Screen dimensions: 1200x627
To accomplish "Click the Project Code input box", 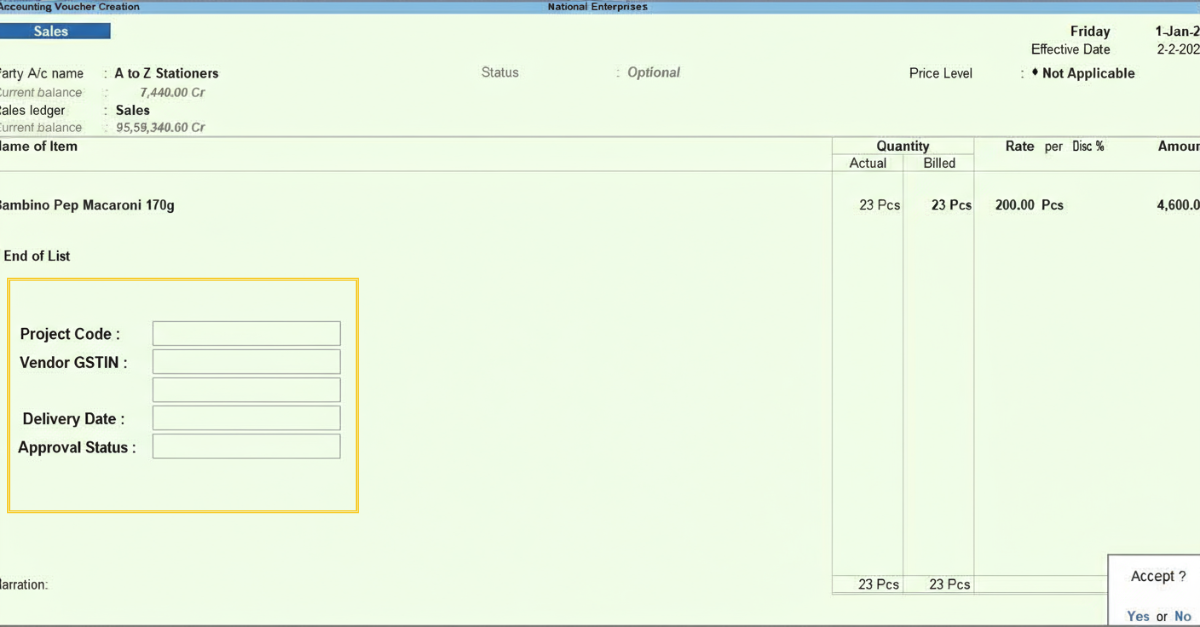I will tap(246, 334).
